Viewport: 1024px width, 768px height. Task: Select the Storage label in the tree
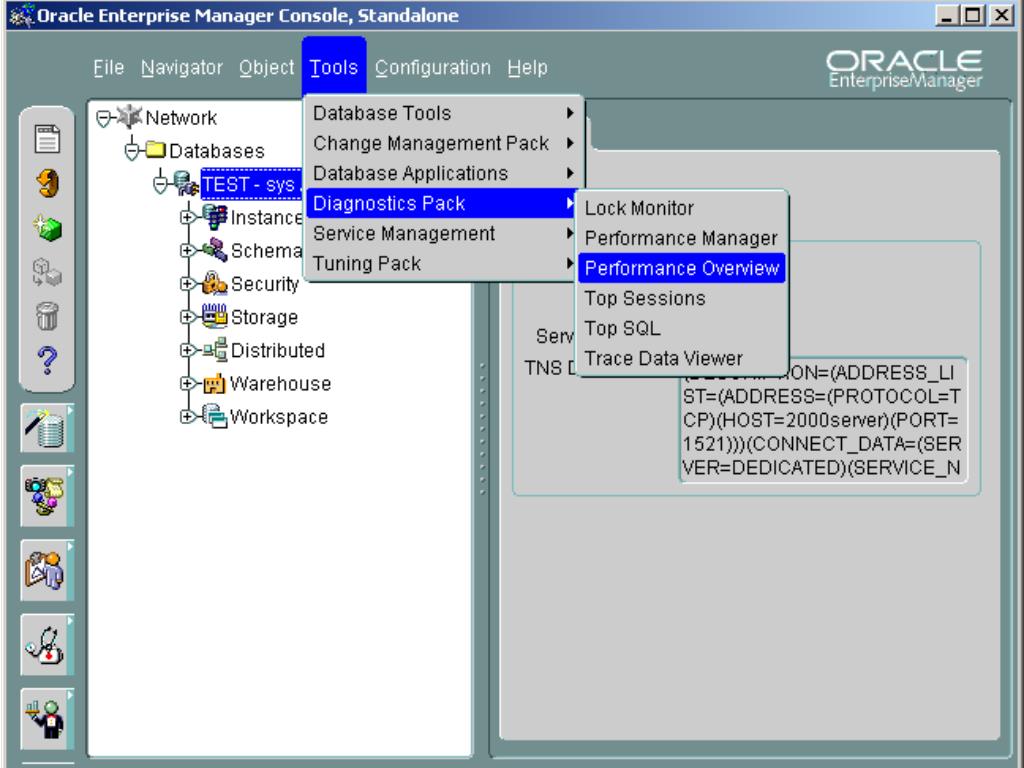click(x=264, y=317)
